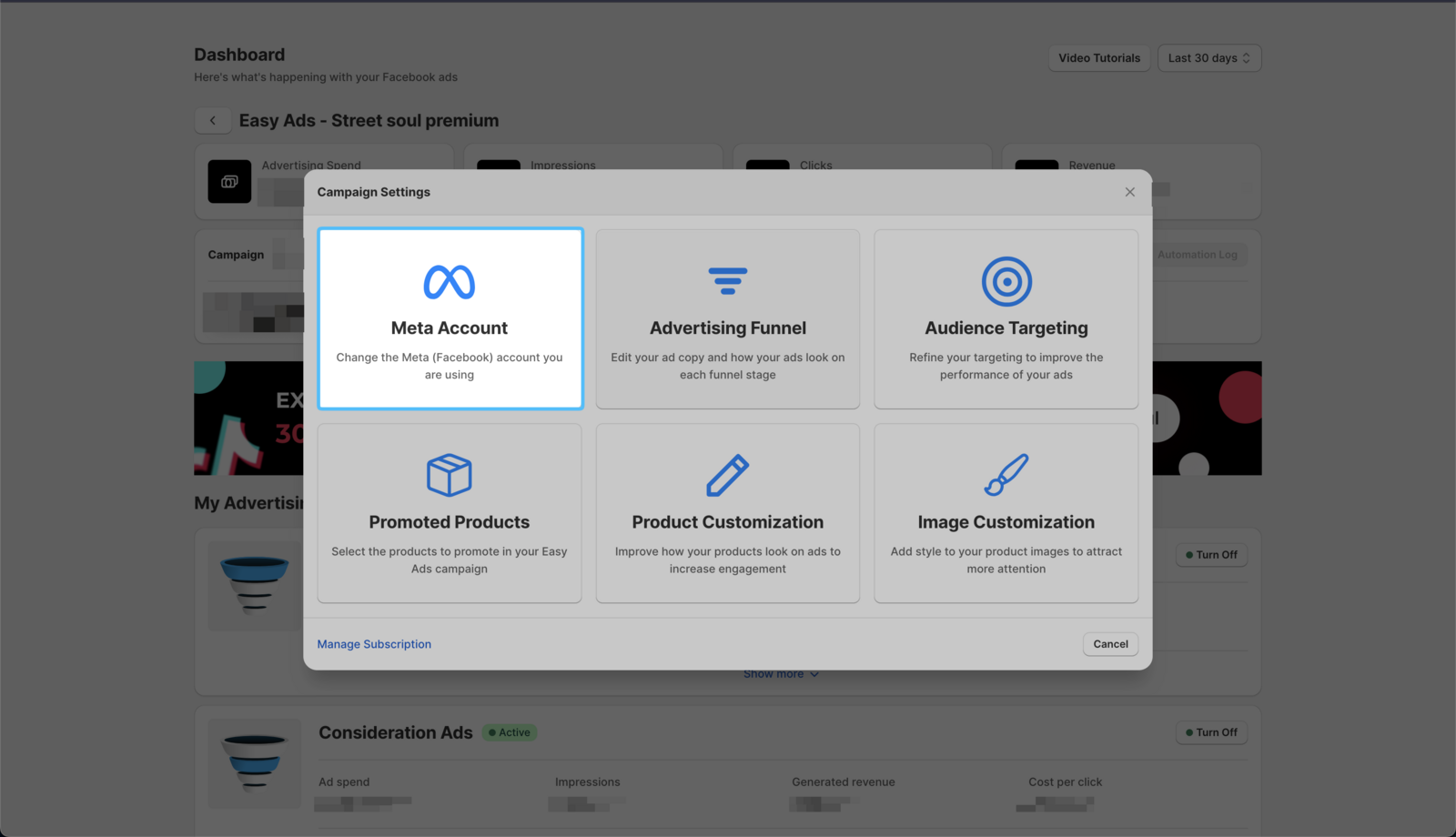Close the Campaign Settings dialog

[1129, 192]
